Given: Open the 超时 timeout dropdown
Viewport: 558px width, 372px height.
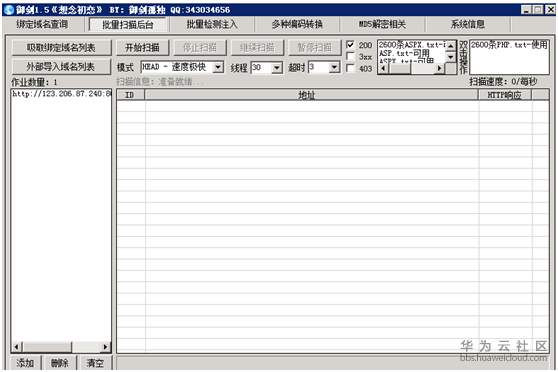Looking at the screenshot, I should click(334, 67).
